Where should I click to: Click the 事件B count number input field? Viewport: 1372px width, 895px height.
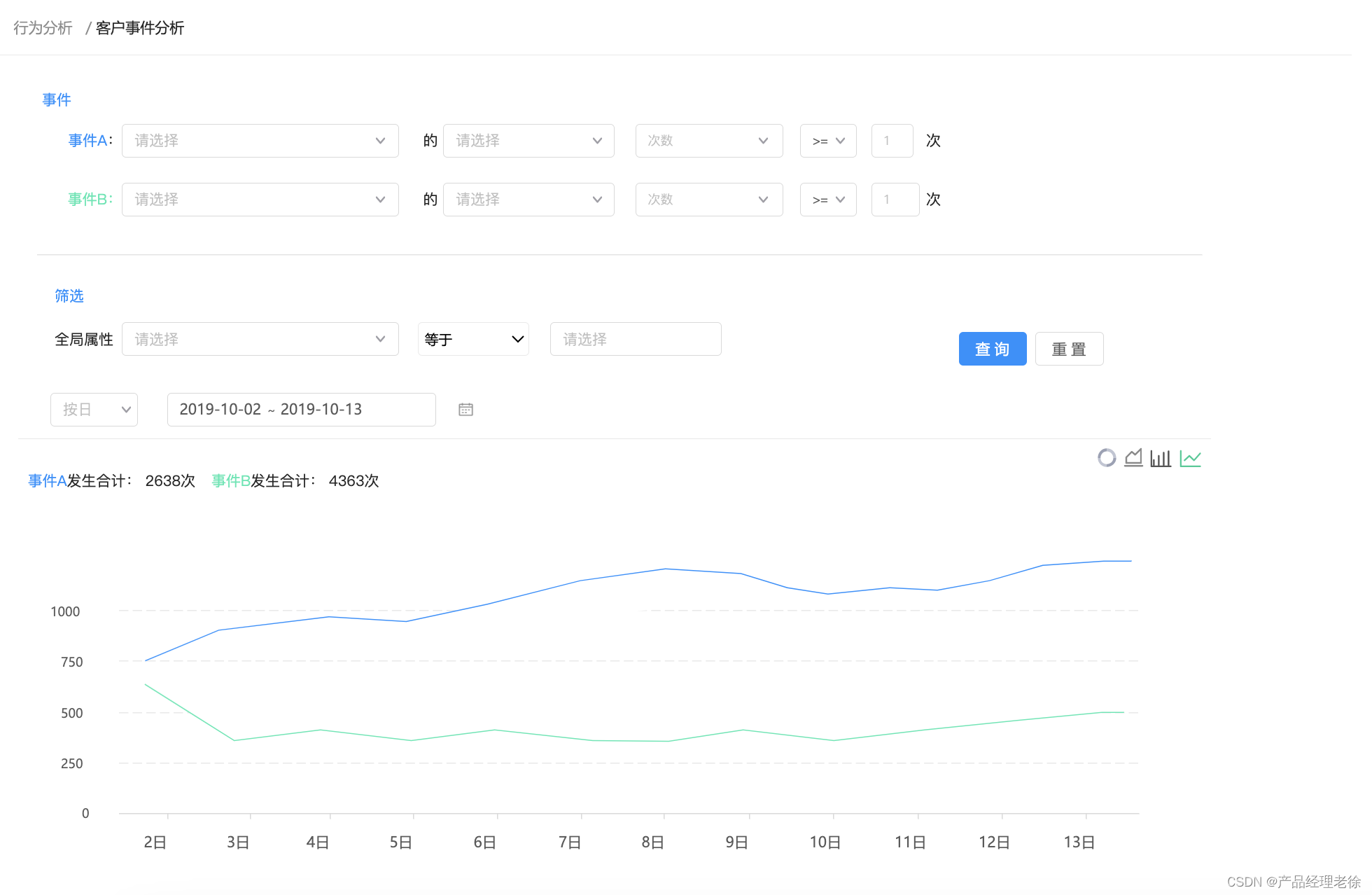pyautogui.click(x=895, y=200)
